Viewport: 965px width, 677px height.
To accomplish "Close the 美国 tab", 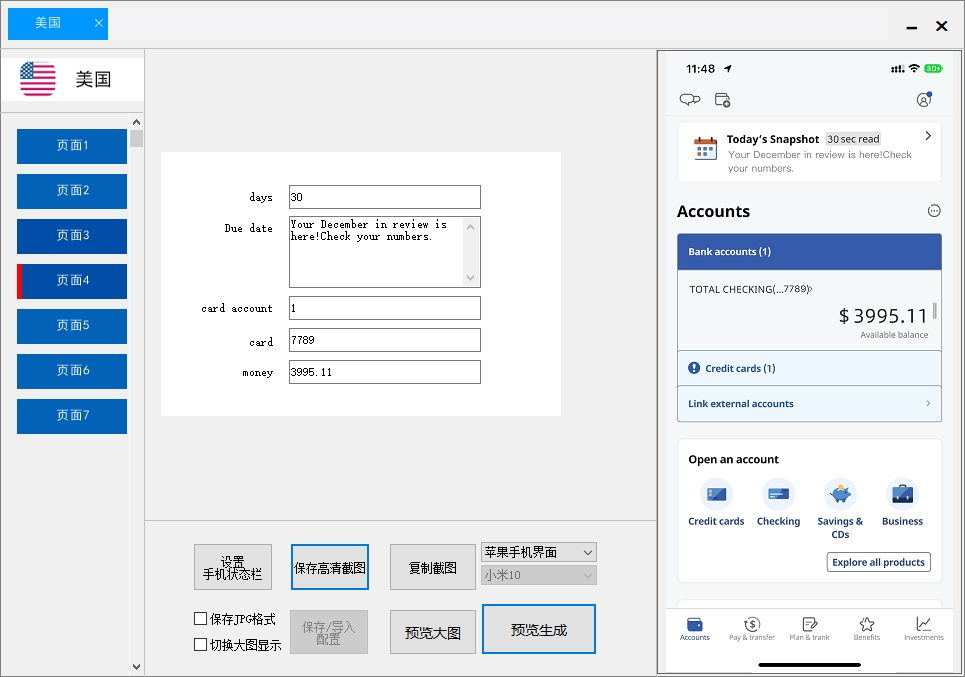I will [x=98, y=23].
